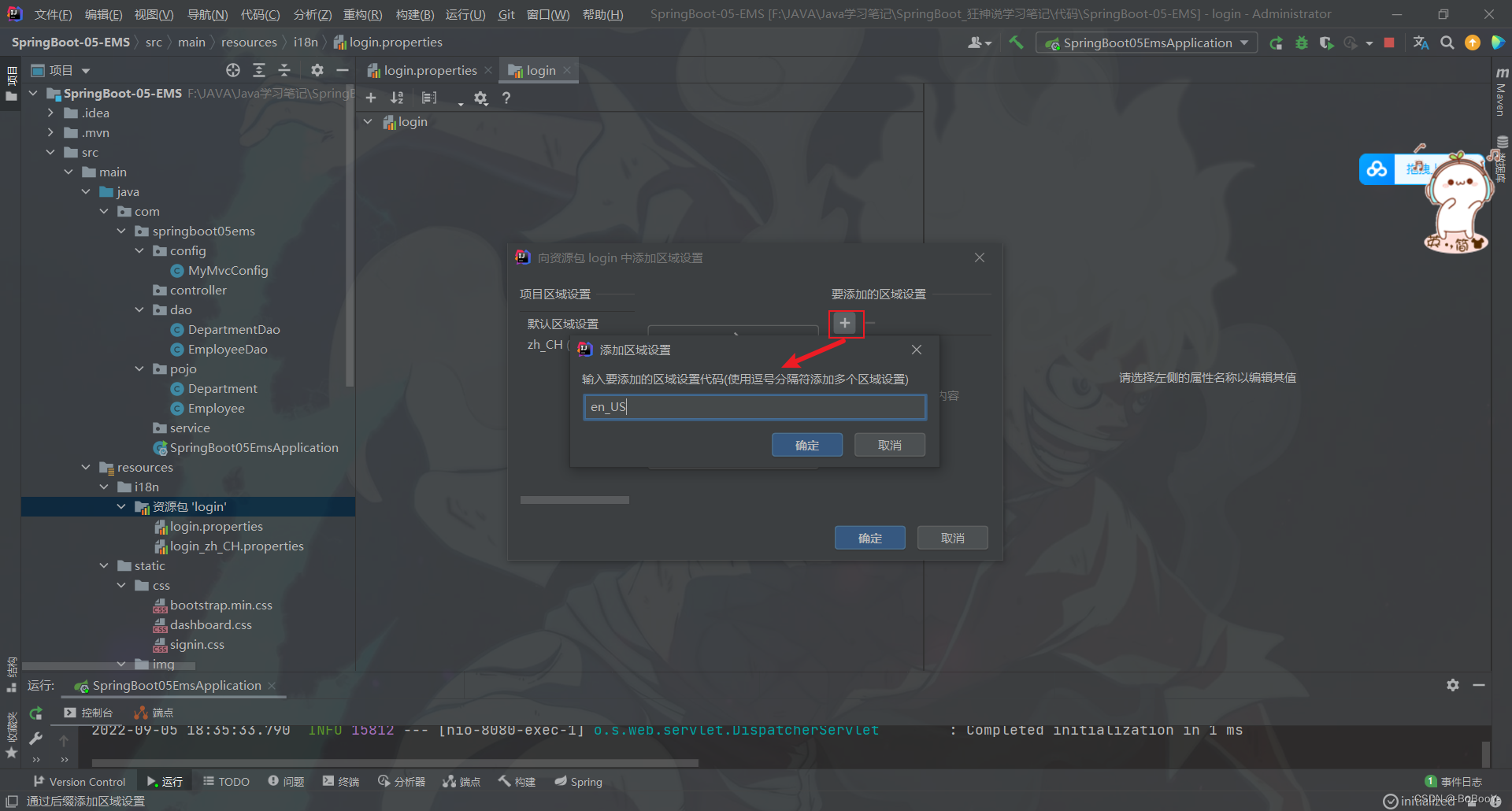Click the coverage run icon in toolbar
Screen dimensions: 1512x811
click(x=1326, y=43)
